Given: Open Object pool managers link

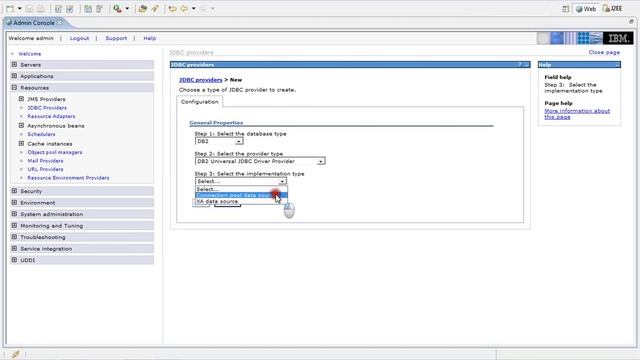Looking at the screenshot, I should coord(55,152).
